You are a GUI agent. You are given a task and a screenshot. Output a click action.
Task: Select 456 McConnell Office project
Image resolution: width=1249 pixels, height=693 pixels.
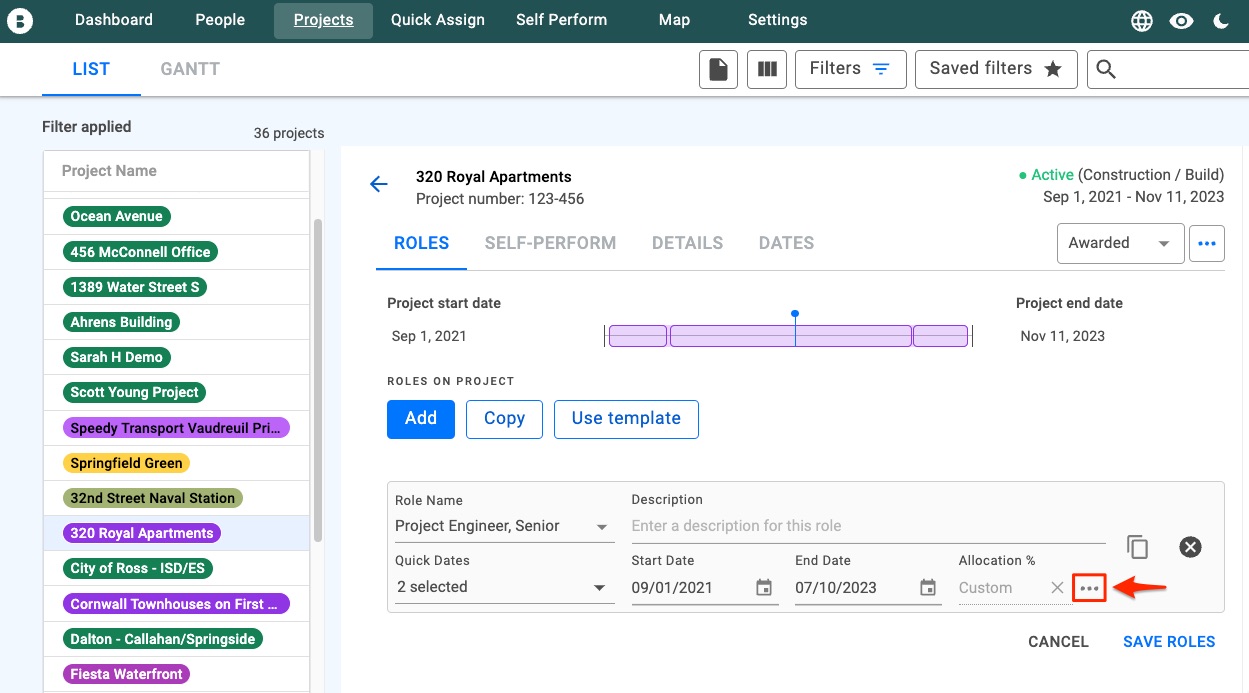point(140,252)
